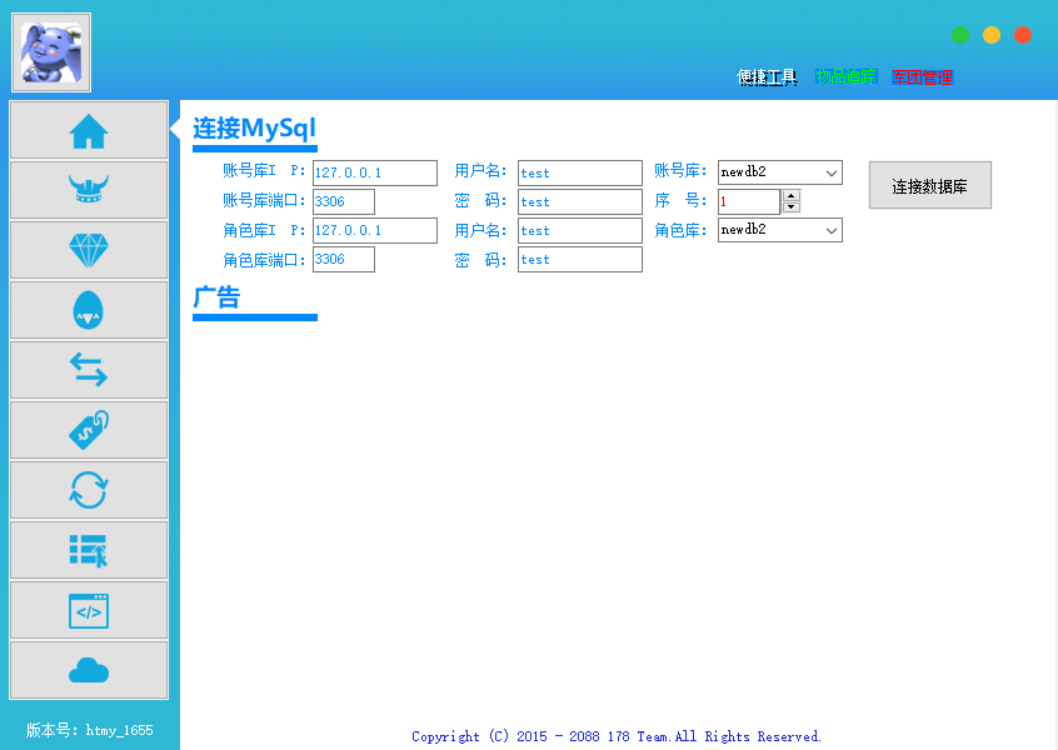Click the 连接数据库 button
This screenshot has height=750, width=1058.
[929, 186]
